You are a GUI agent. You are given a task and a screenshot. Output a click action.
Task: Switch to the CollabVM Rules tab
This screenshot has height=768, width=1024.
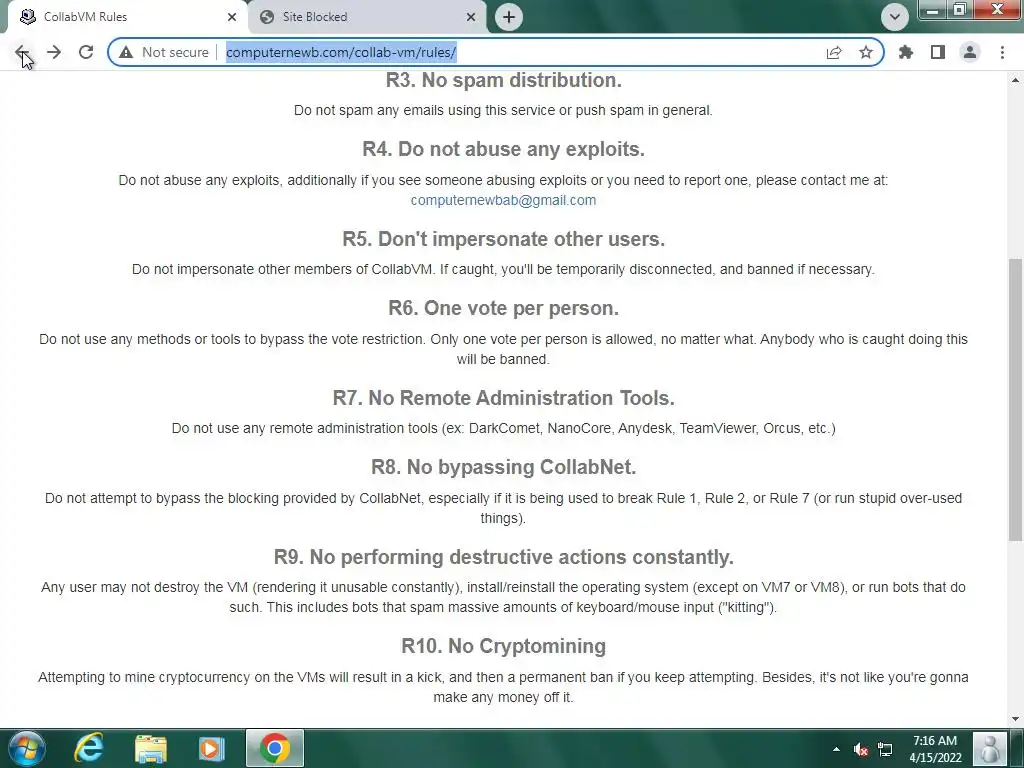tap(127, 17)
